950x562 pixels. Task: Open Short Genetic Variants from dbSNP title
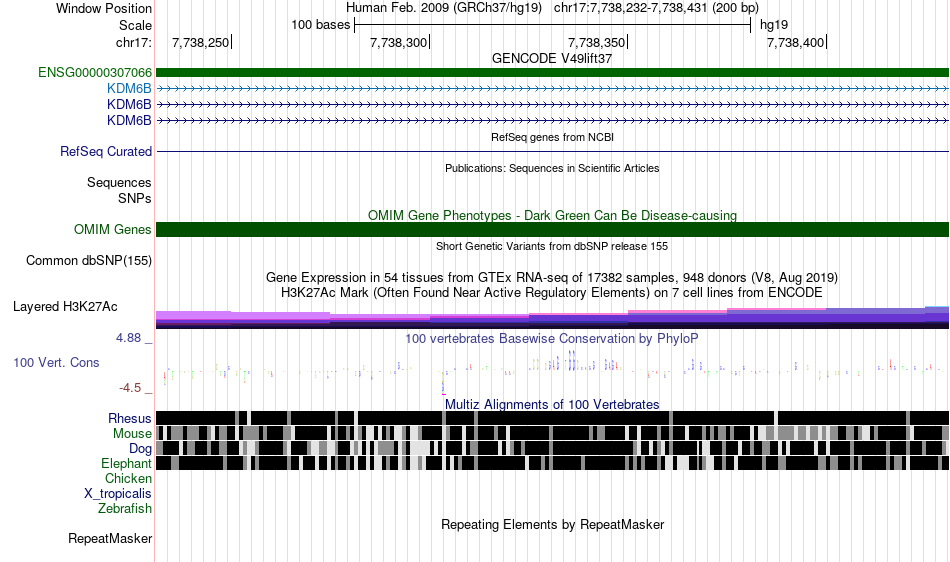[552, 246]
